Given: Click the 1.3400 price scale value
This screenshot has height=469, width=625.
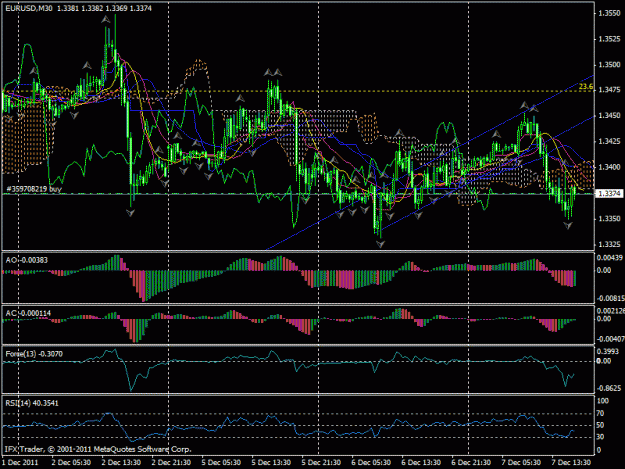Looking at the screenshot, I should pos(609,167).
